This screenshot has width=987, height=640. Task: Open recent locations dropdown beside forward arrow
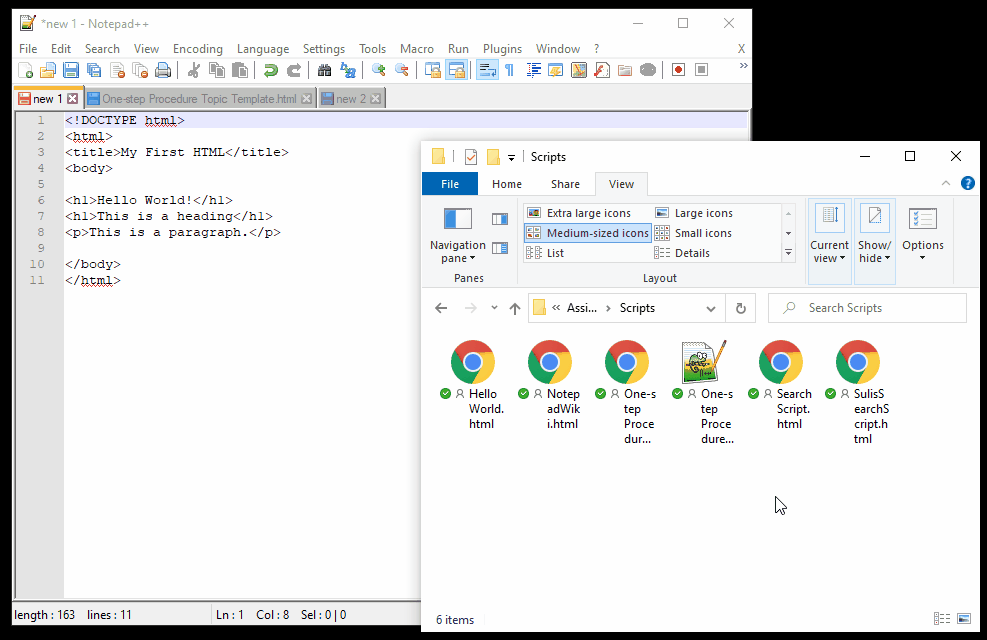coord(494,308)
